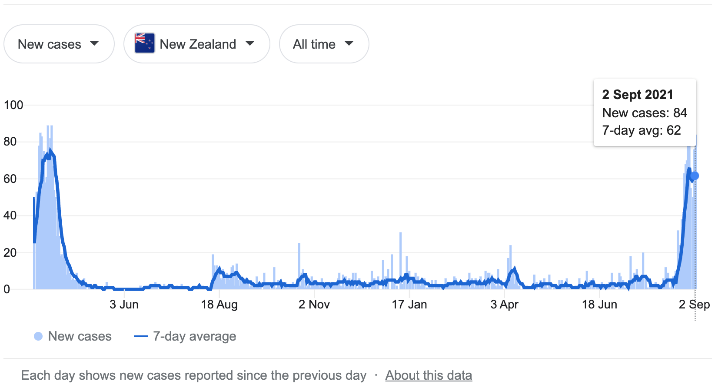
Task: Click the arrow beside New Zealand
Action: pyautogui.click(x=250, y=43)
